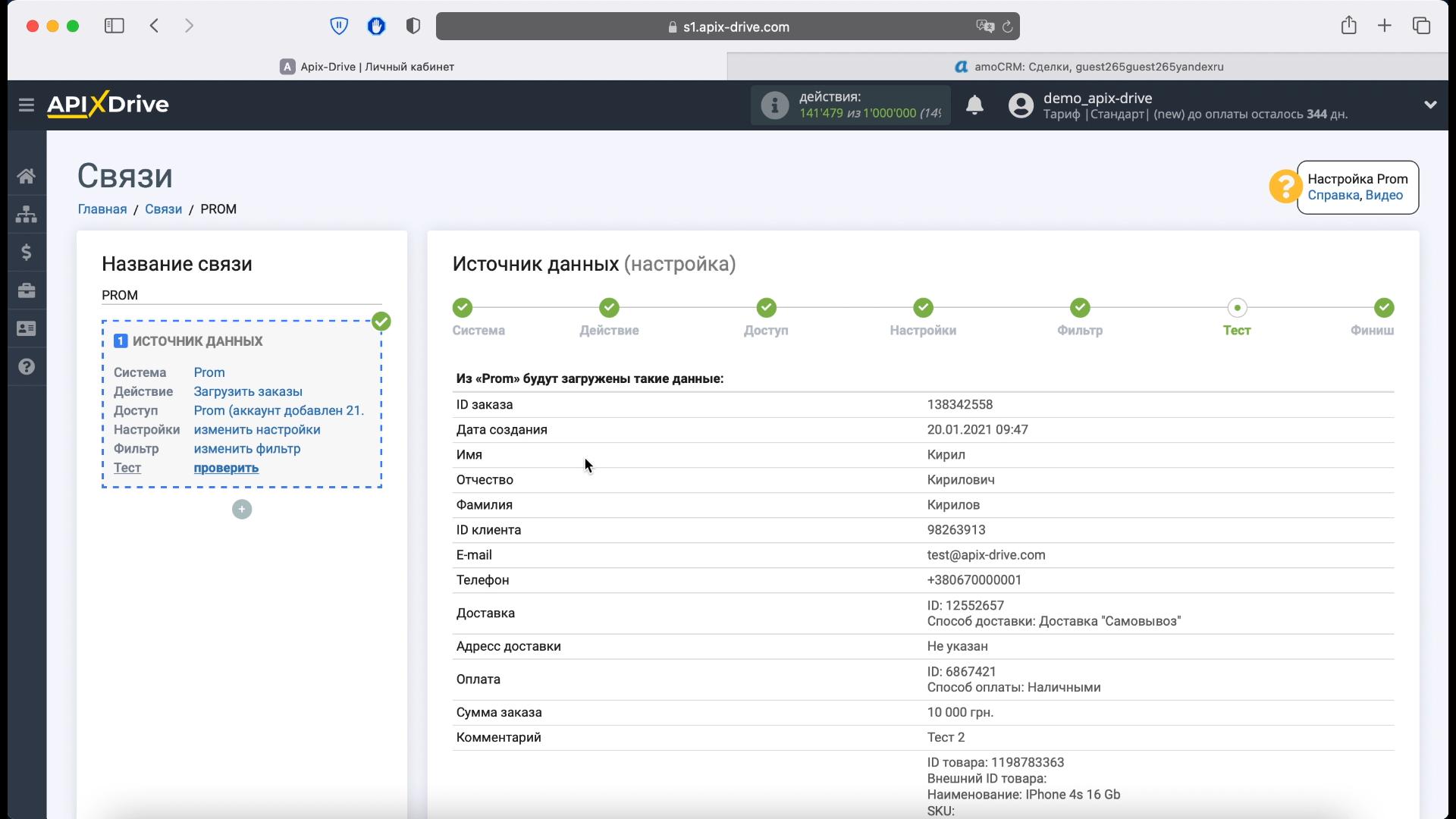Go to the Финиш step

click(1384, 308)
